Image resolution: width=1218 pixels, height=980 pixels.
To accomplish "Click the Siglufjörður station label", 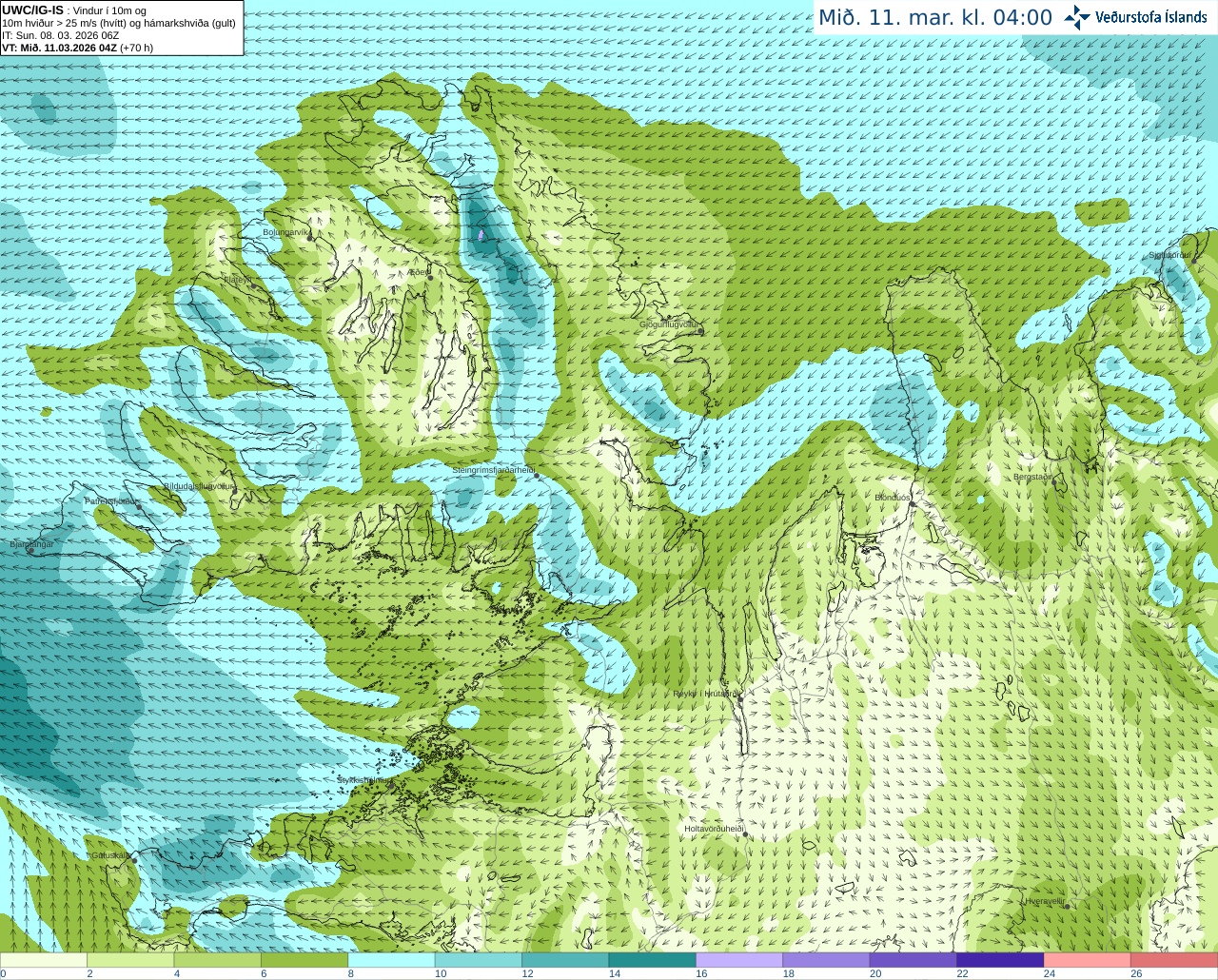I will (x=1169, y=255).
